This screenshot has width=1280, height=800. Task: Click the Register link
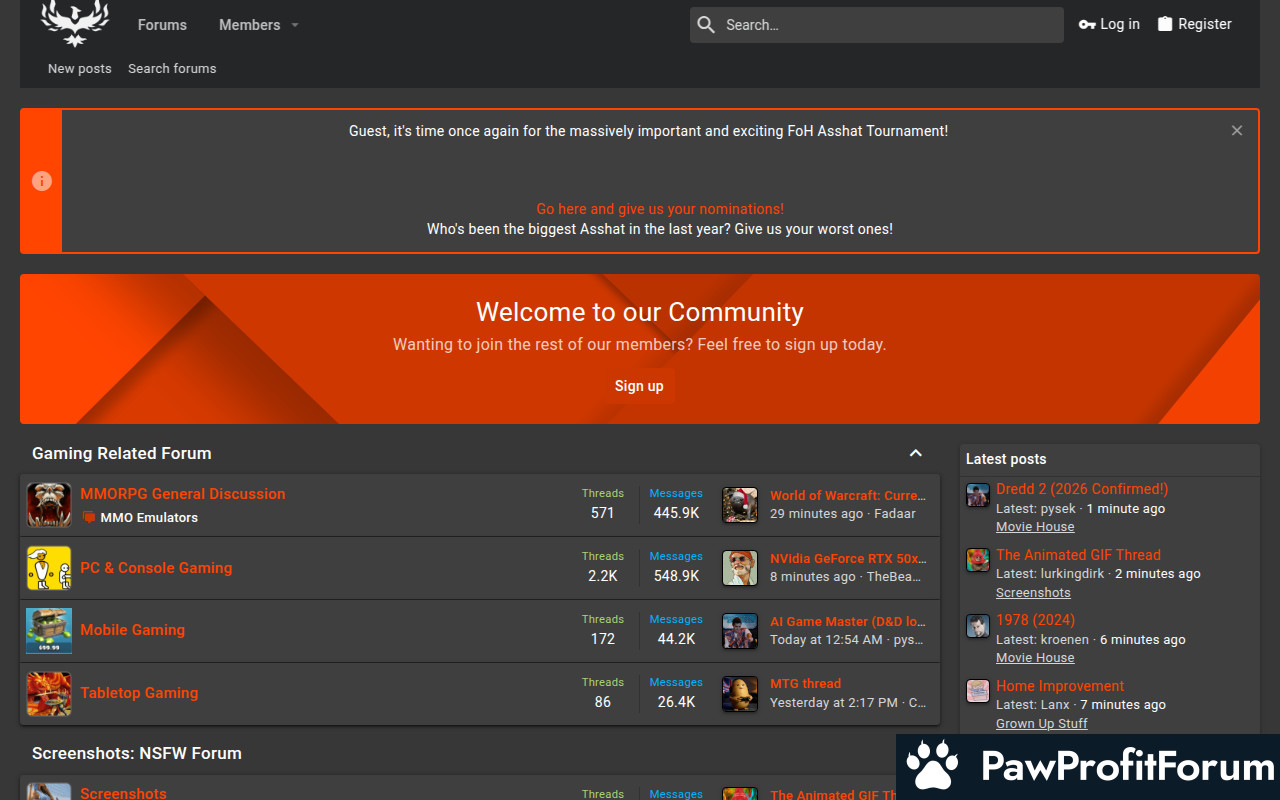click(x=1194, y=24)
